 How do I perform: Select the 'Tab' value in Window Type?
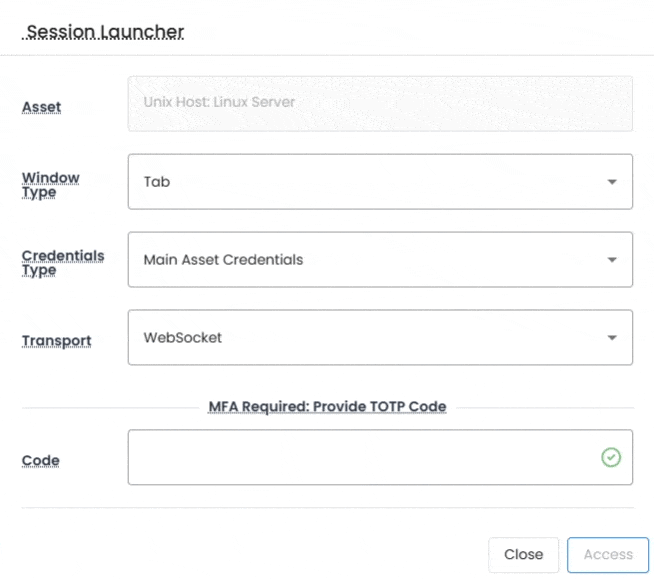coord(157,182)
